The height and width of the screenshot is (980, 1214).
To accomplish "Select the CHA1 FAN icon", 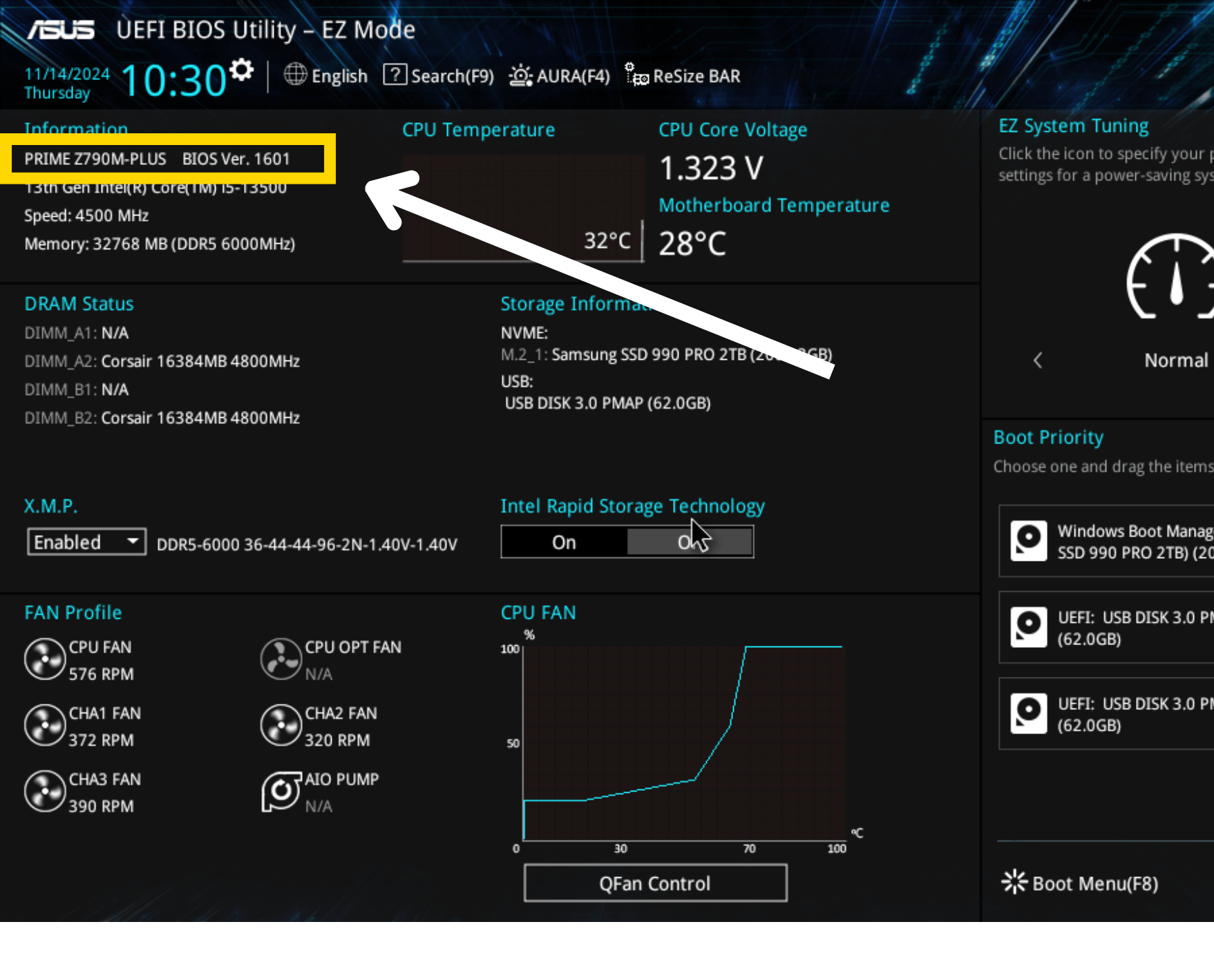I will coord(45,725).
